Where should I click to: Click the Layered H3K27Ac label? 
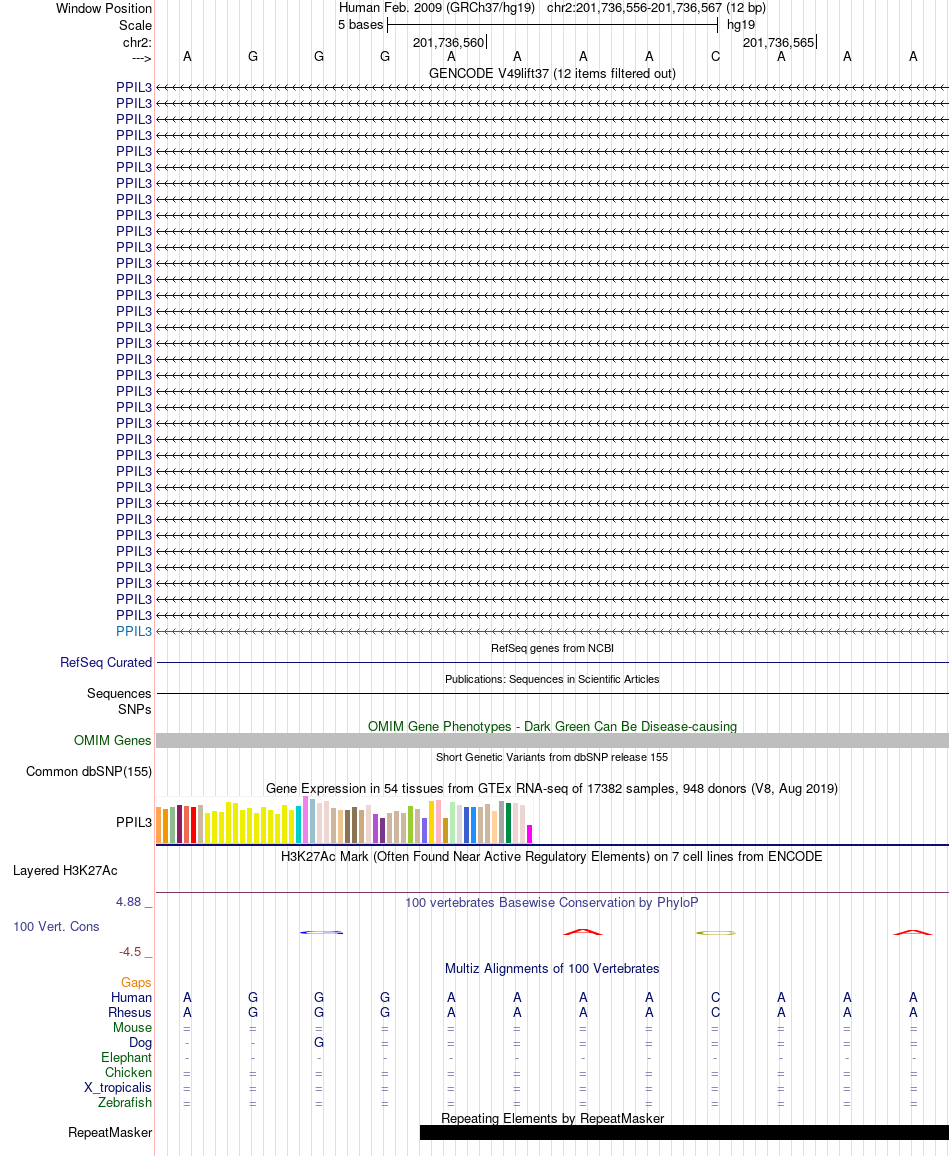pos(65,871)
